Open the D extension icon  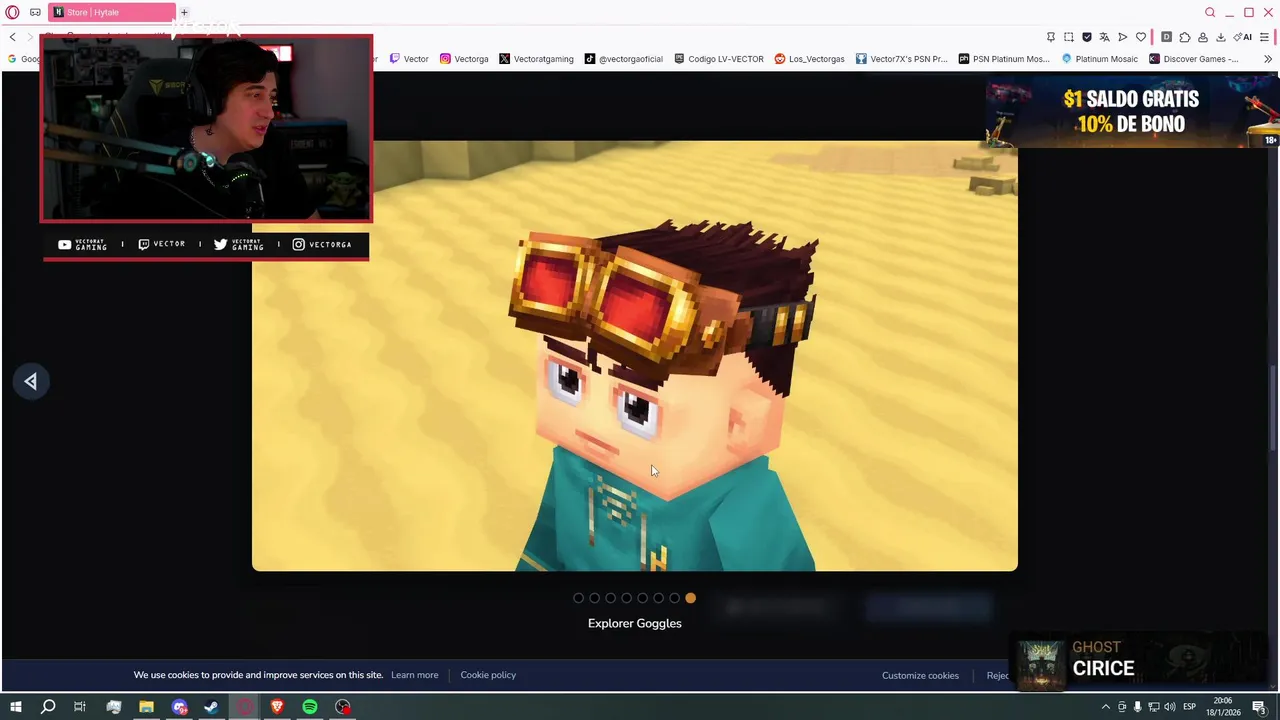coord(1166,37)
